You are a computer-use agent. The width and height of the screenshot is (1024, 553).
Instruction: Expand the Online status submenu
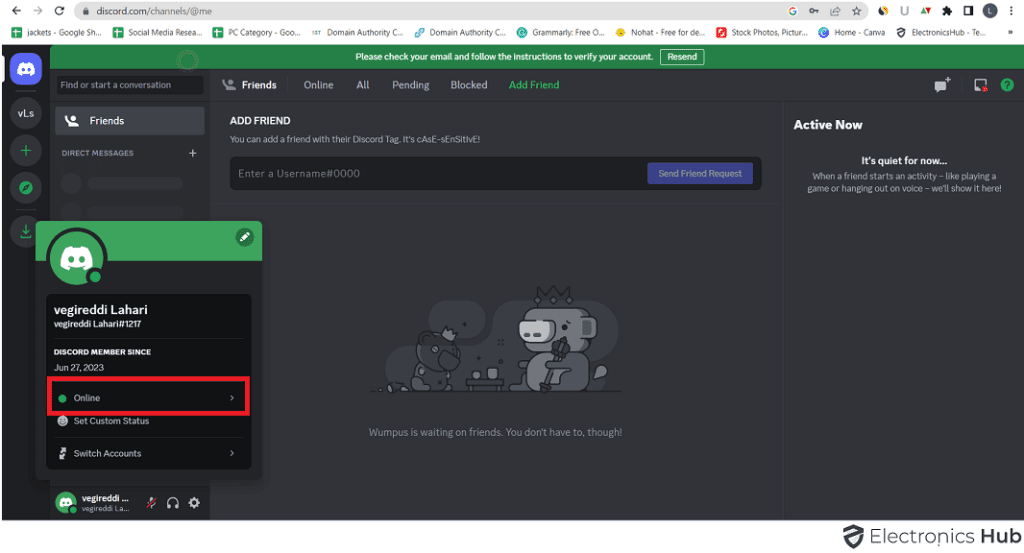click(149, 398)
